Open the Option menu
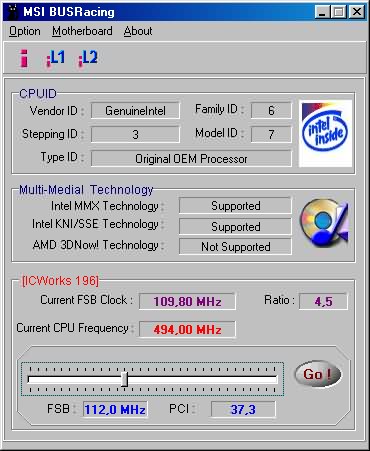 [x=25, y=31]
